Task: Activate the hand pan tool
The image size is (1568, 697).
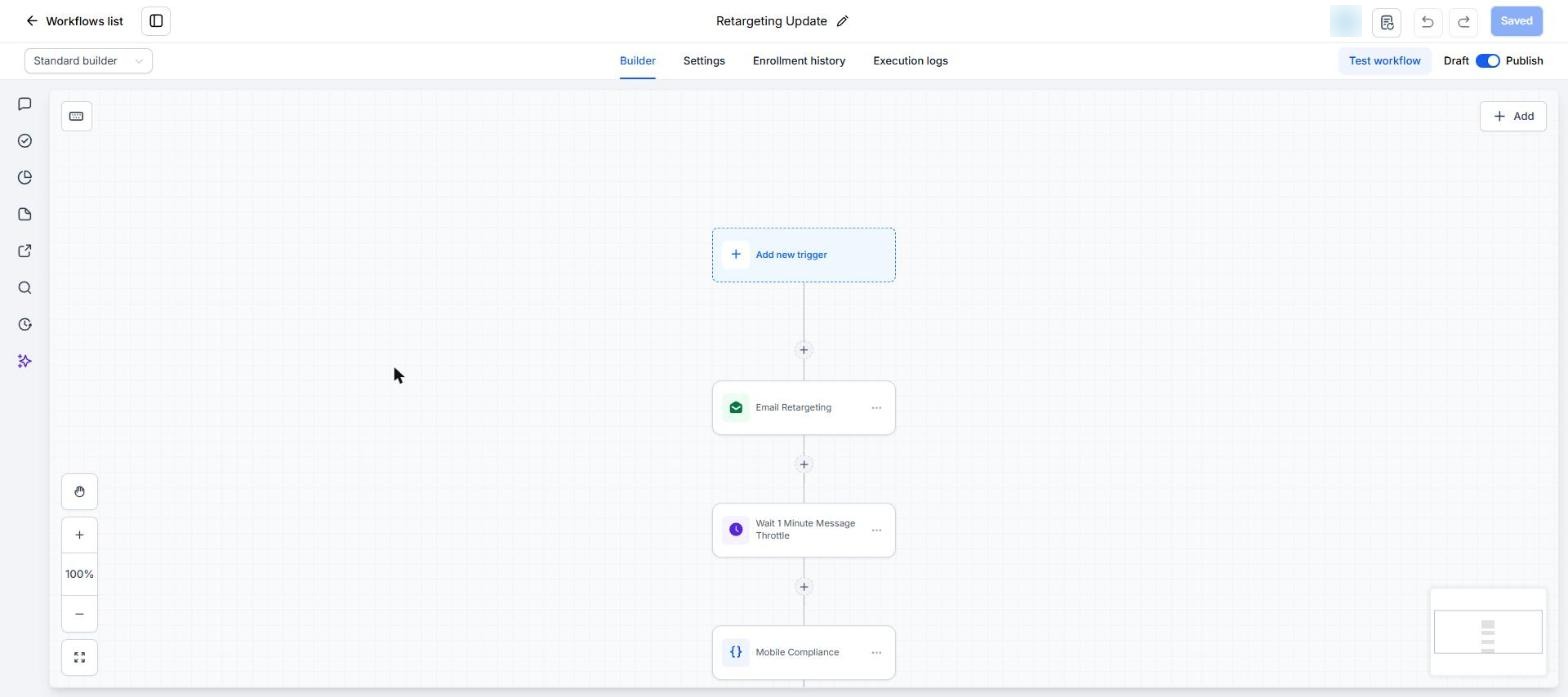Action: [79, 492]
